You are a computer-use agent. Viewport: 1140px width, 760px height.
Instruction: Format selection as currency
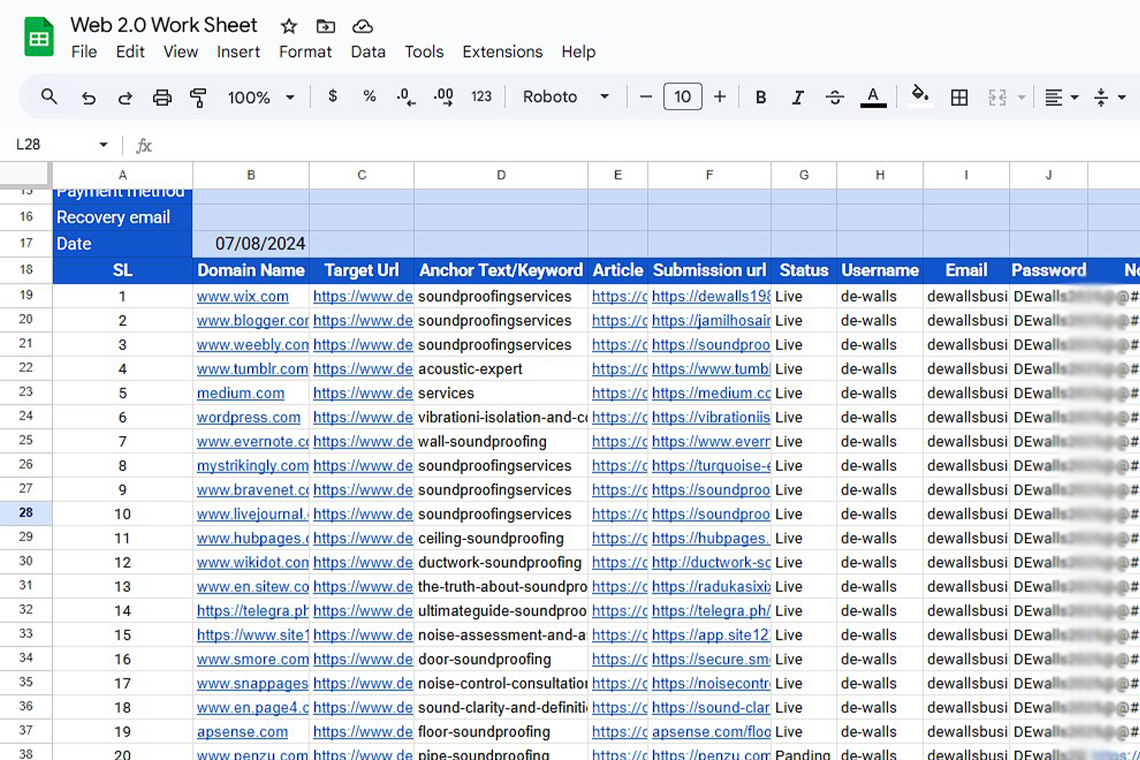[332, 97]
